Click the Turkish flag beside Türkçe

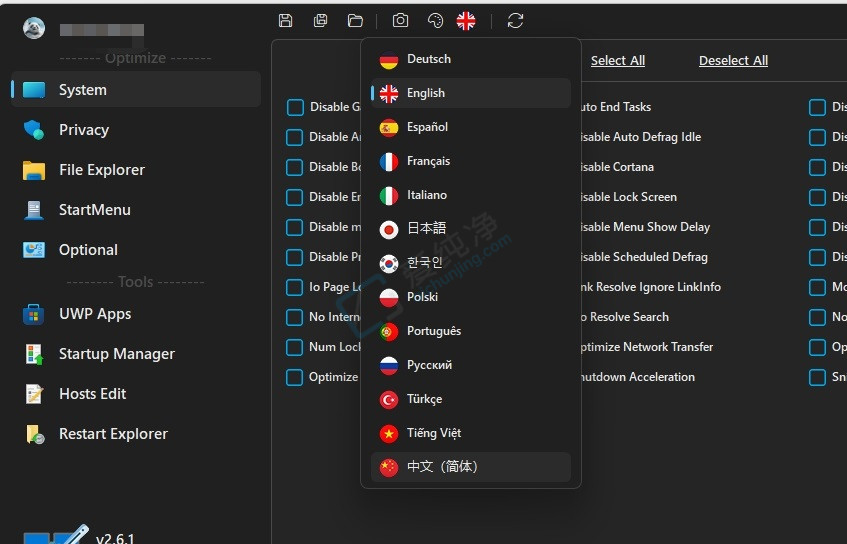click(389, 399)
